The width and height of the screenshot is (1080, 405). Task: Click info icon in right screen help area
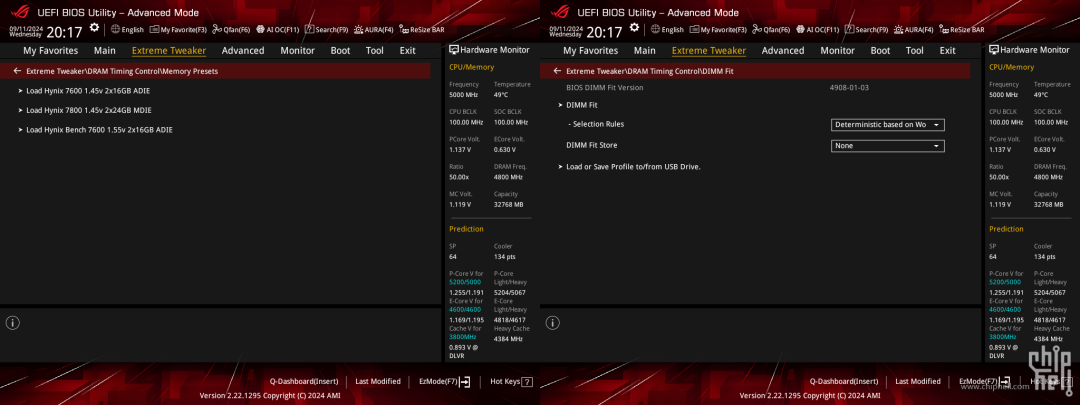tap(552, 322)
